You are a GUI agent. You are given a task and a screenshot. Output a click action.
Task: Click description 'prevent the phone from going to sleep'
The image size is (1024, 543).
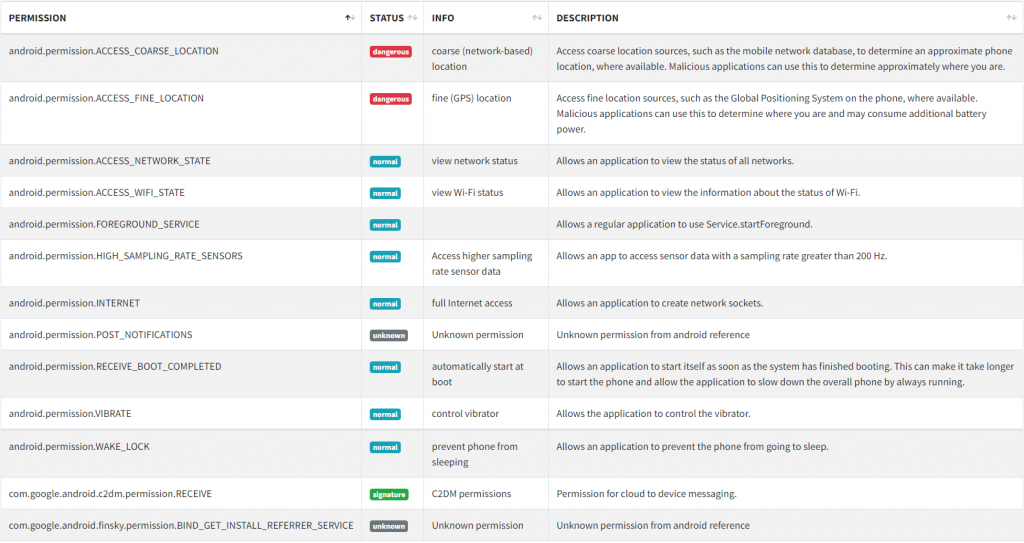click(x=692, y=447)
